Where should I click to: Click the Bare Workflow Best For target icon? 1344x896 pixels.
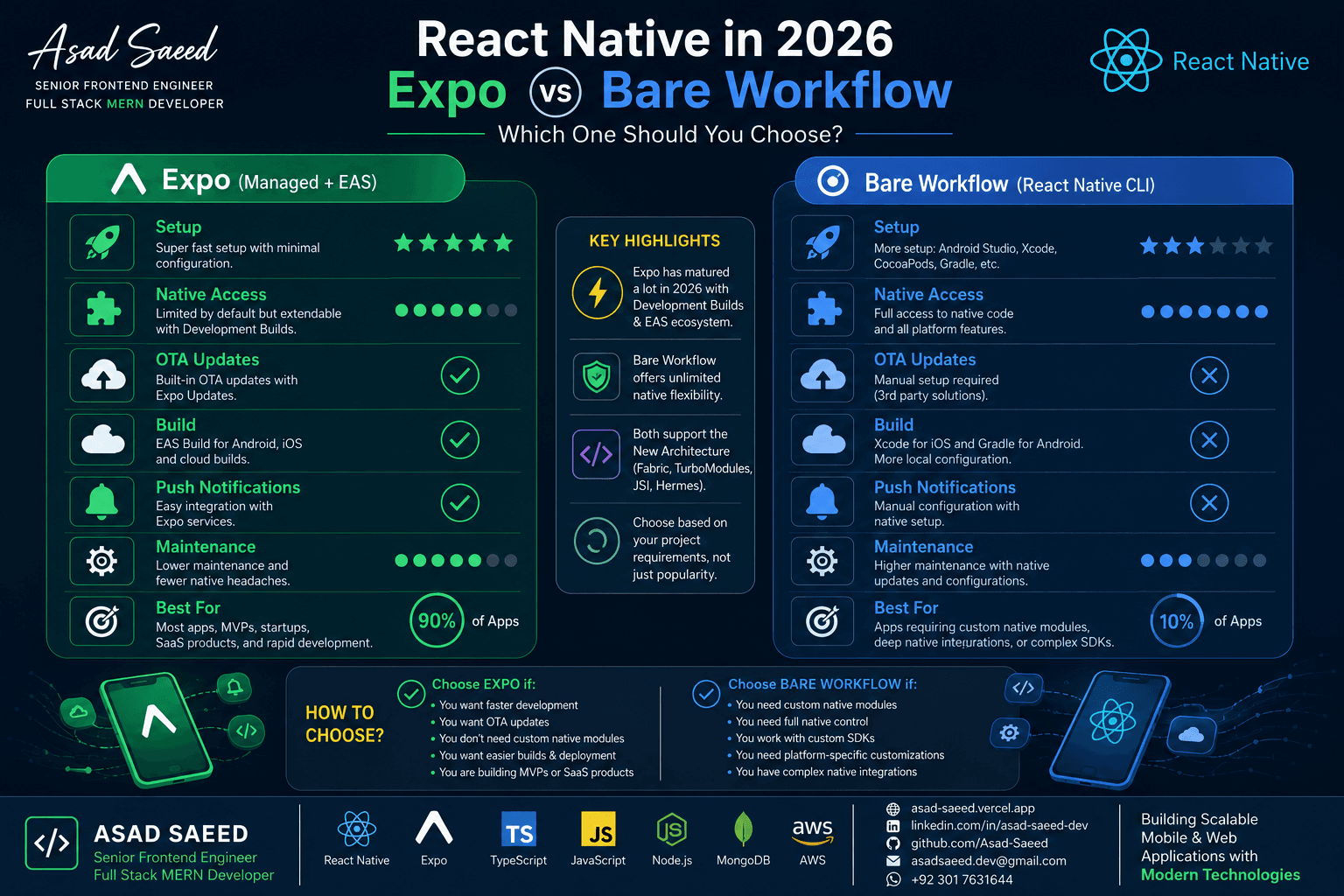(x=822, y=621)
